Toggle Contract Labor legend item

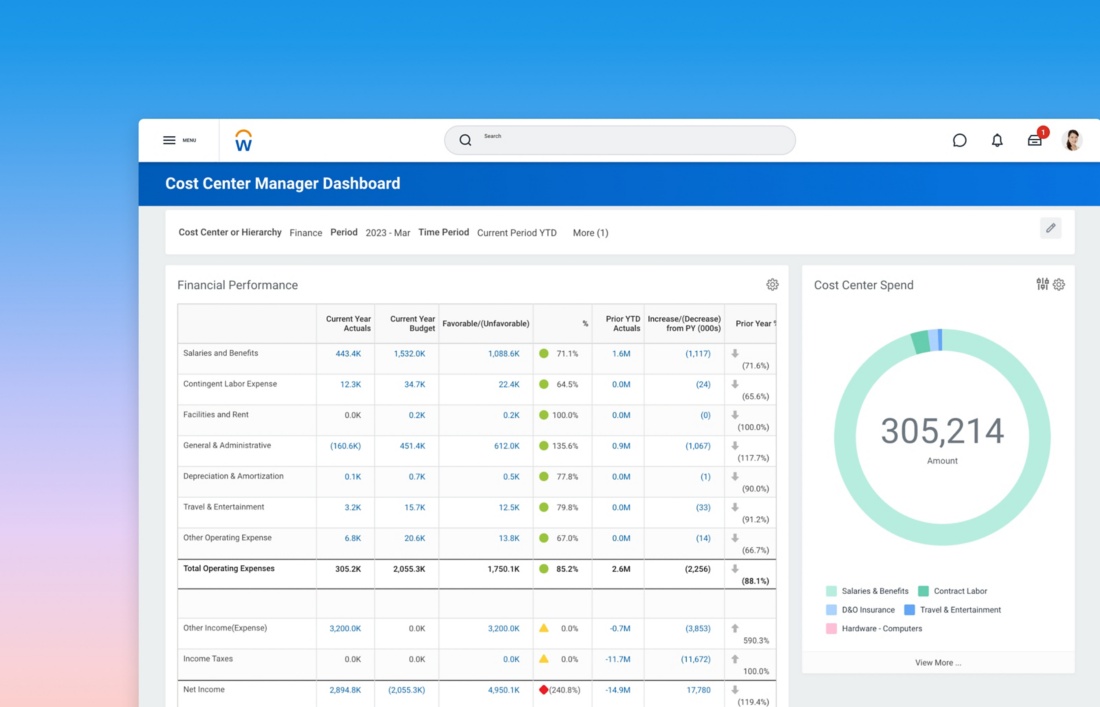pos(960,591)
